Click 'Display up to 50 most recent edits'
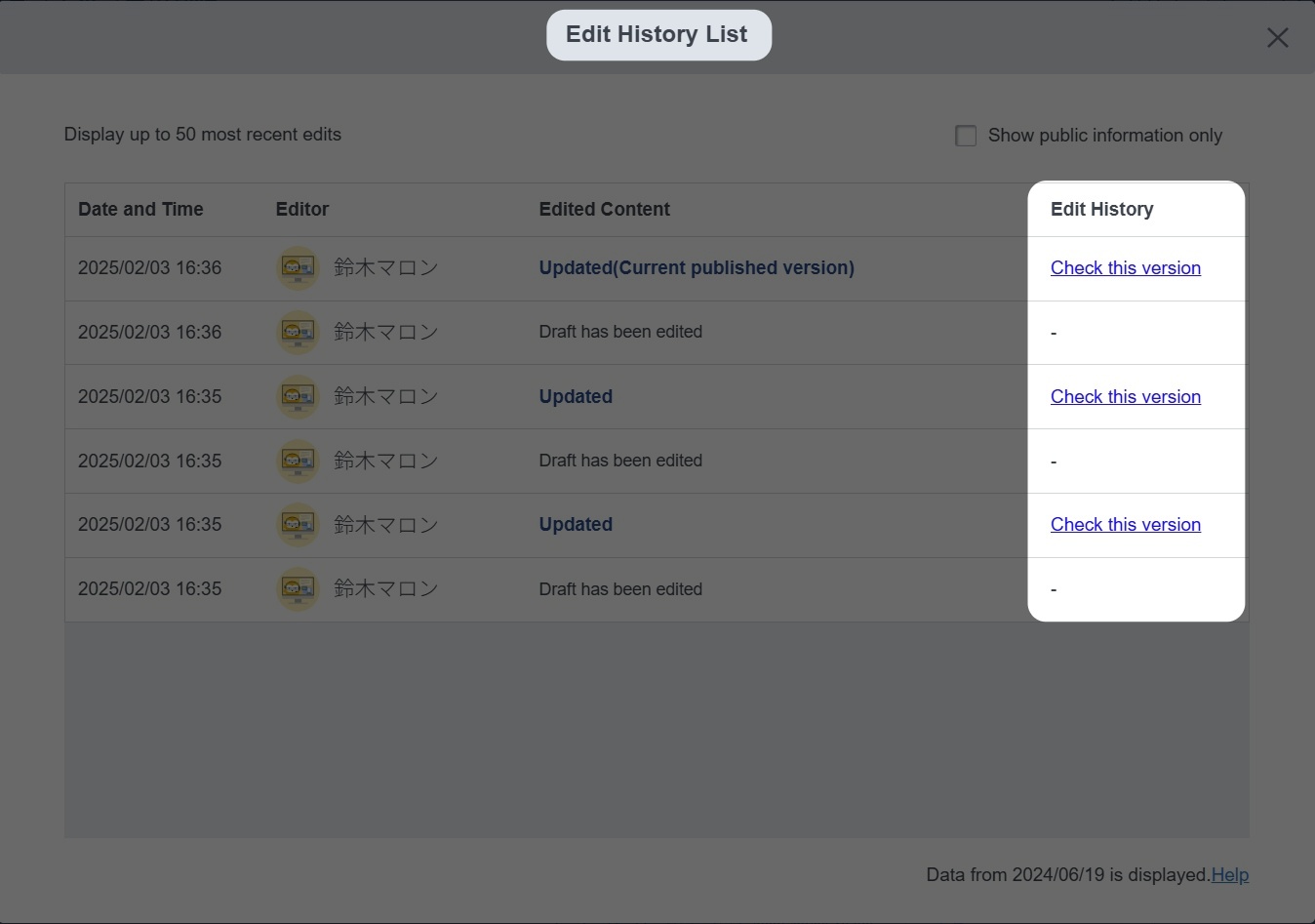 [x=203, y=135]
